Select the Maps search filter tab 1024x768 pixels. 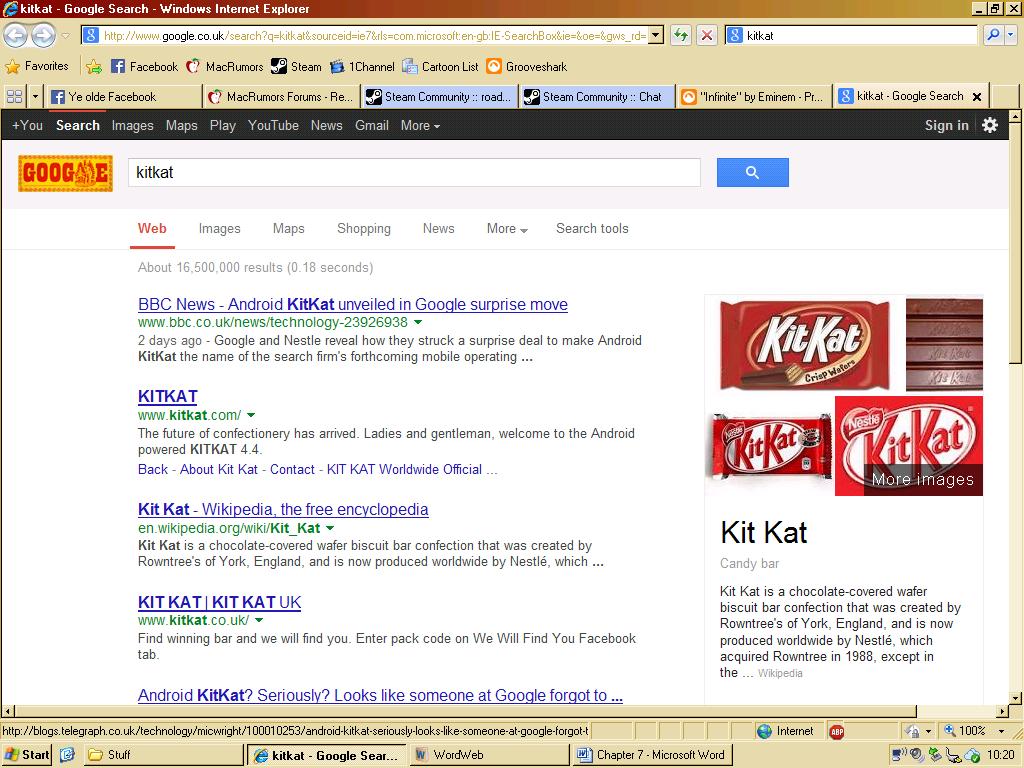click(289, 229)
